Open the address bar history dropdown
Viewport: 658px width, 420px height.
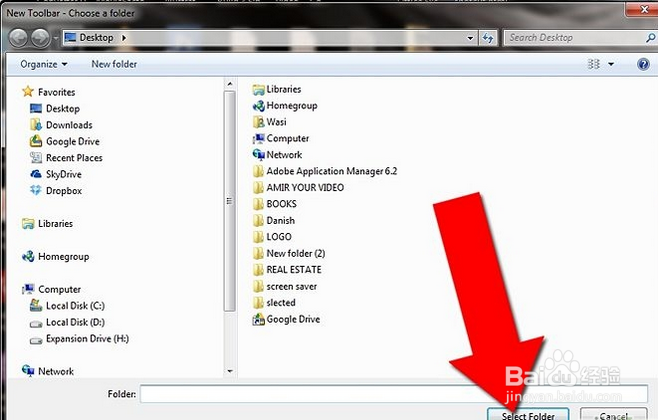coord(470,38)
